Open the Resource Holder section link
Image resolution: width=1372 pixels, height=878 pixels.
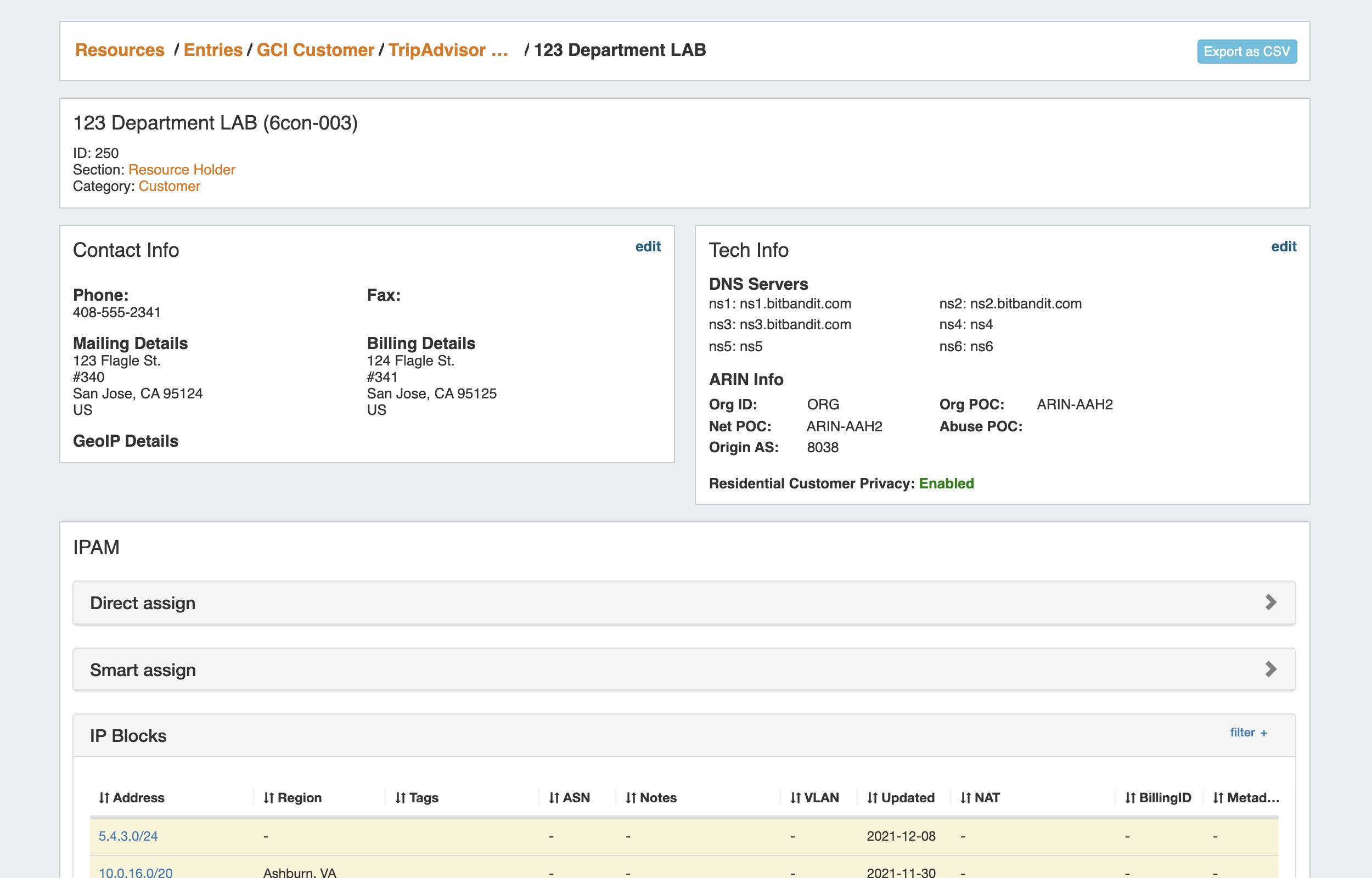pyautogui.click(x=181, y=170)
